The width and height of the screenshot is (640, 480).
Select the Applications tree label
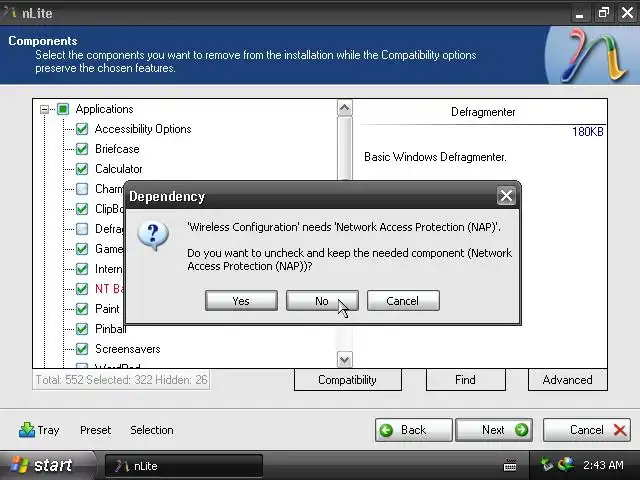coord(104,109)
